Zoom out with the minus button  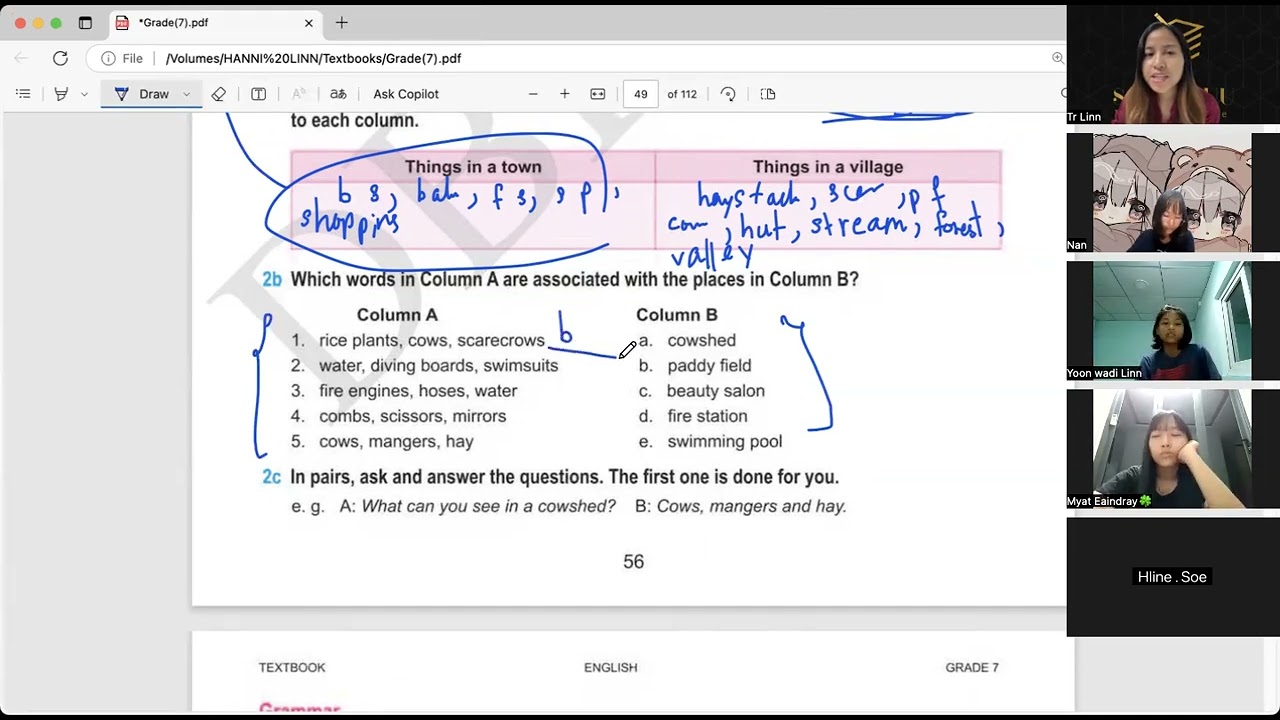point(533,94)
